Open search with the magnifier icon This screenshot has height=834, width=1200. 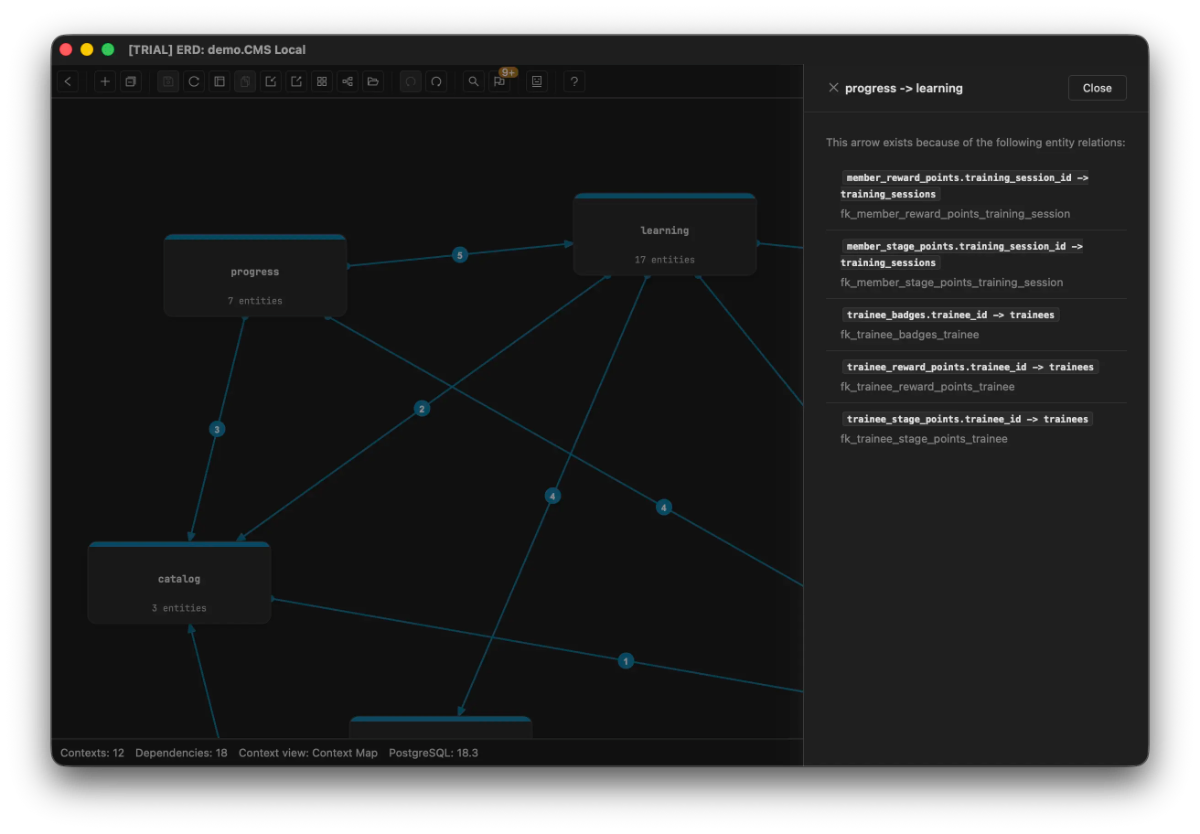(x=474, y=82)
